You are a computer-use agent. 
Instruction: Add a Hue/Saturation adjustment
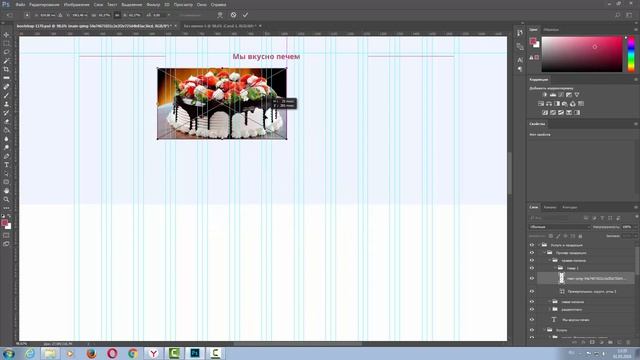click(x=541, y=104)
